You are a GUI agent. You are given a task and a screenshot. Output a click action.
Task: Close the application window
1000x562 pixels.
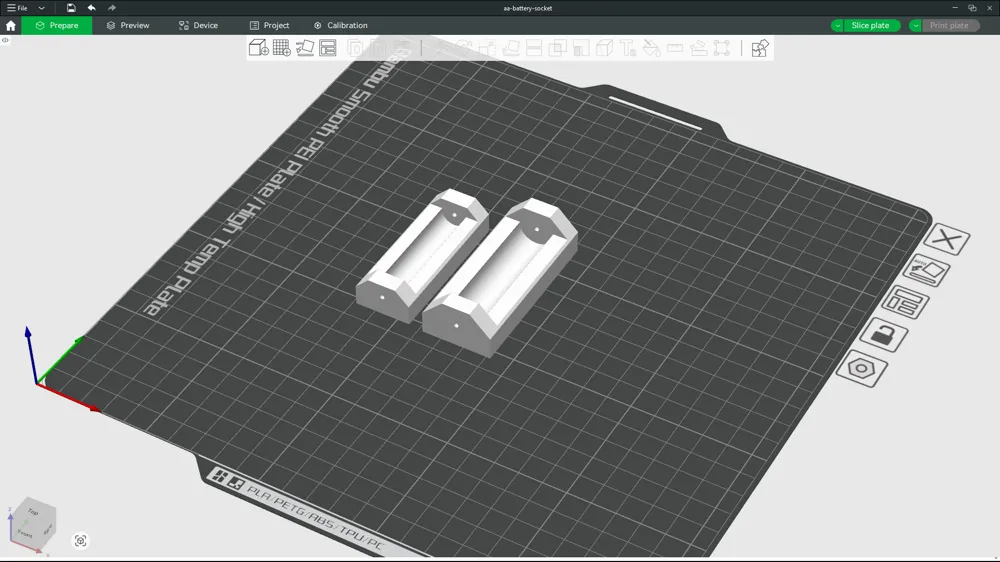990,8
